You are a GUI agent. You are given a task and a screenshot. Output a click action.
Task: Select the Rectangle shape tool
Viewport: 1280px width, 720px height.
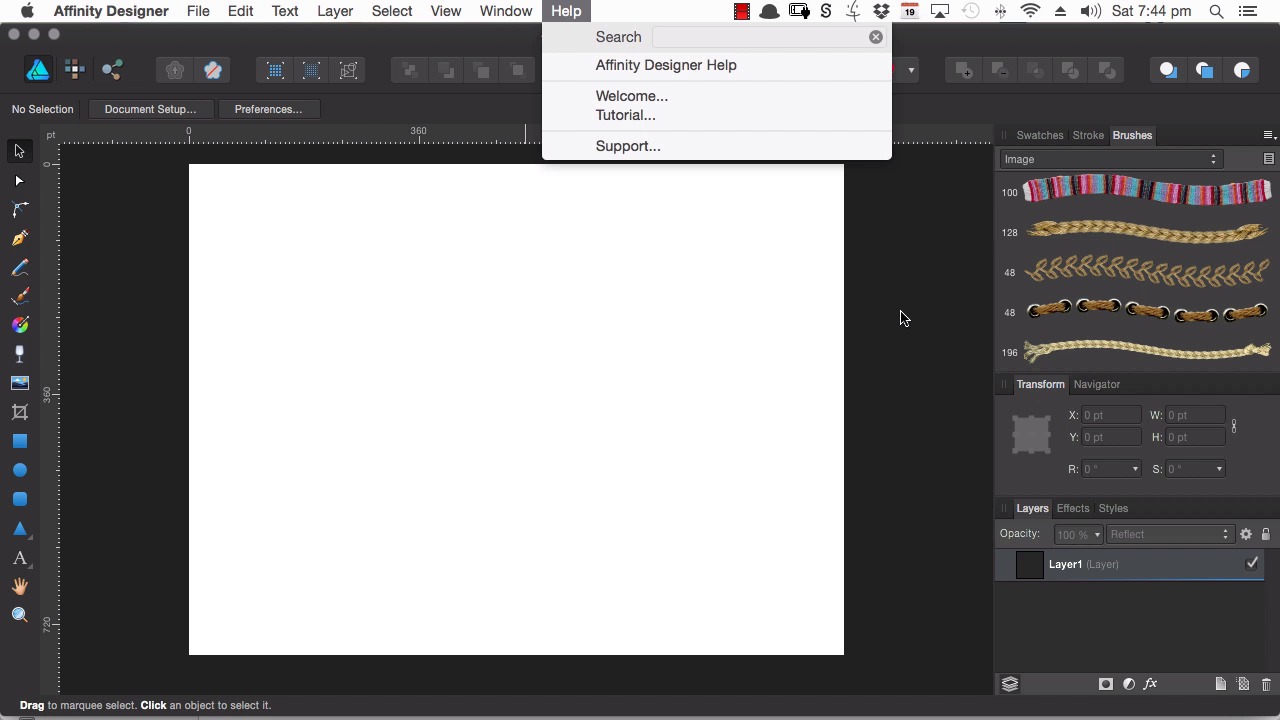tap(19, 441)
